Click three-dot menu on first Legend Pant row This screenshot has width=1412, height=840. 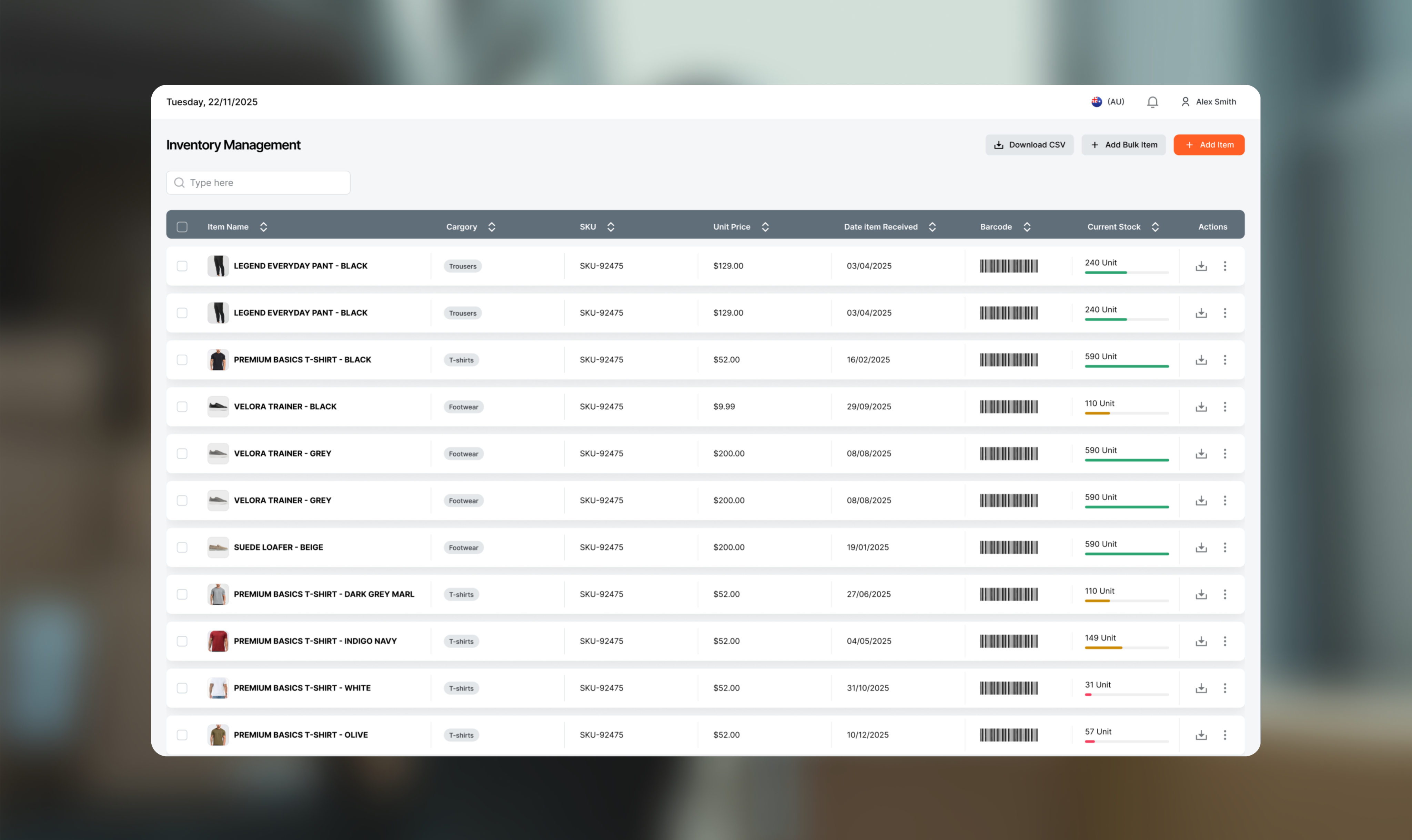pyautogui.click(x=1224, y=266)
